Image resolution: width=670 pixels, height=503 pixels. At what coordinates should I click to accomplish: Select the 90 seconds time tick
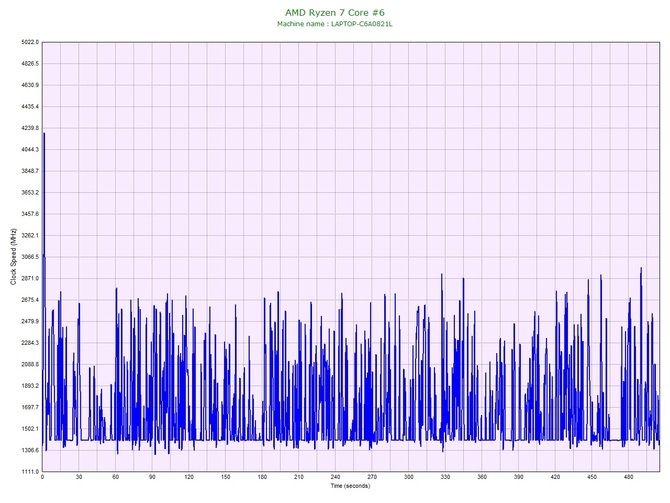[x=152, y=477]
